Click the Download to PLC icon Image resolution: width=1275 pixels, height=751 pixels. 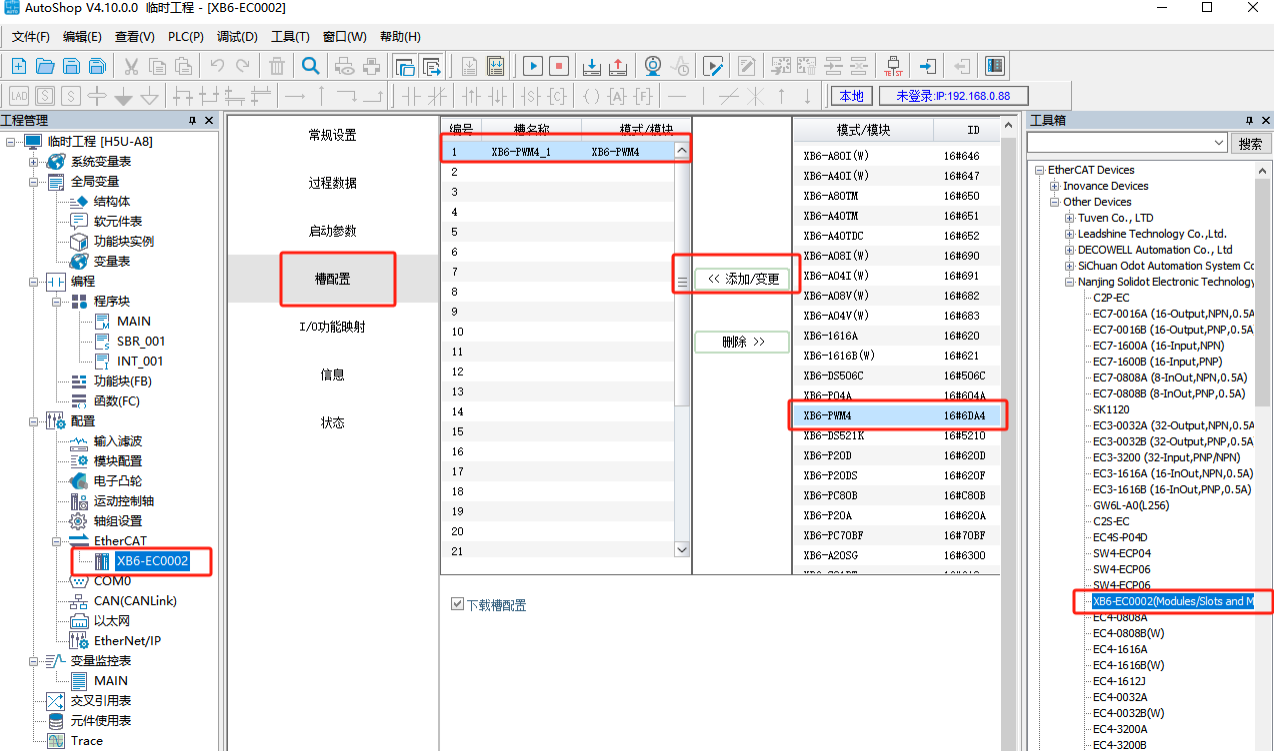(x=592, y=66)
